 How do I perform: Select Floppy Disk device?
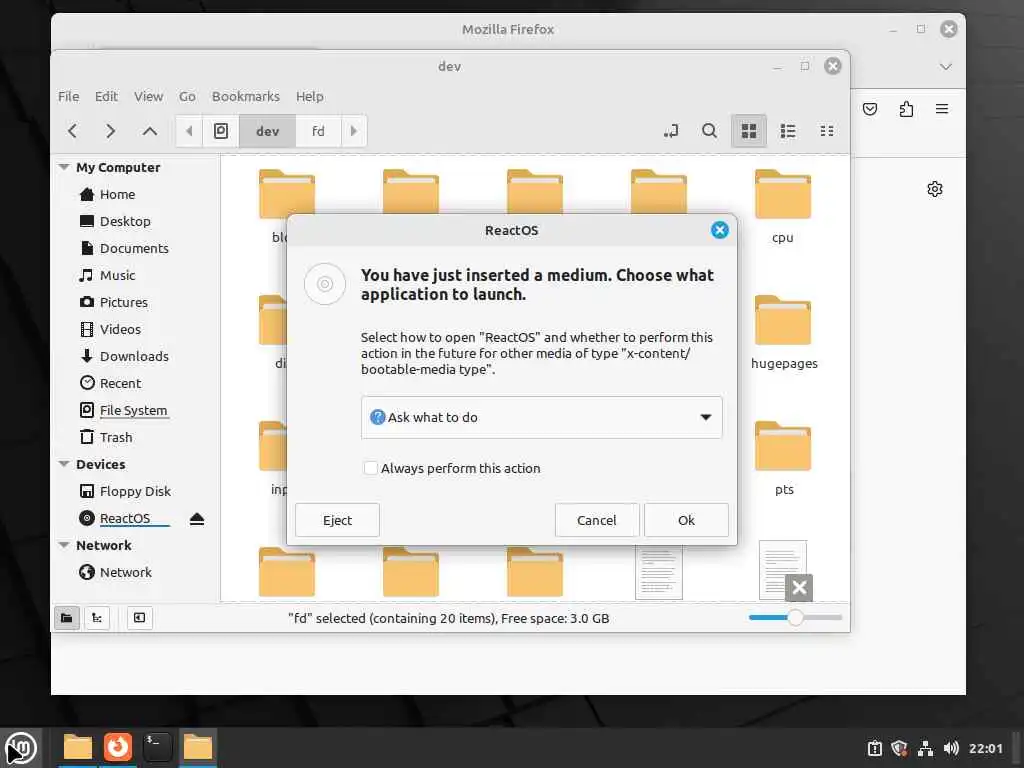135,491
